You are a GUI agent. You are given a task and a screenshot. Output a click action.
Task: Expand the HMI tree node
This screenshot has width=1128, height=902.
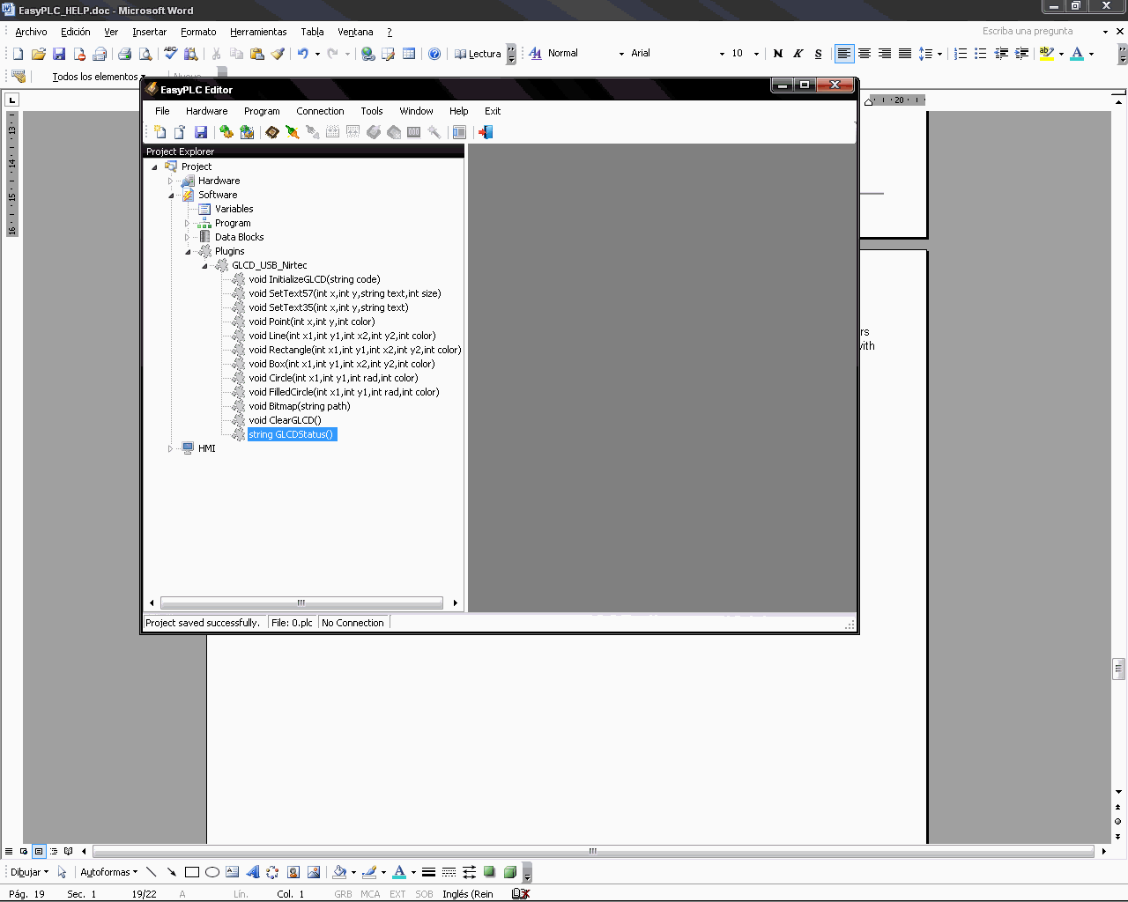[170, 449]
